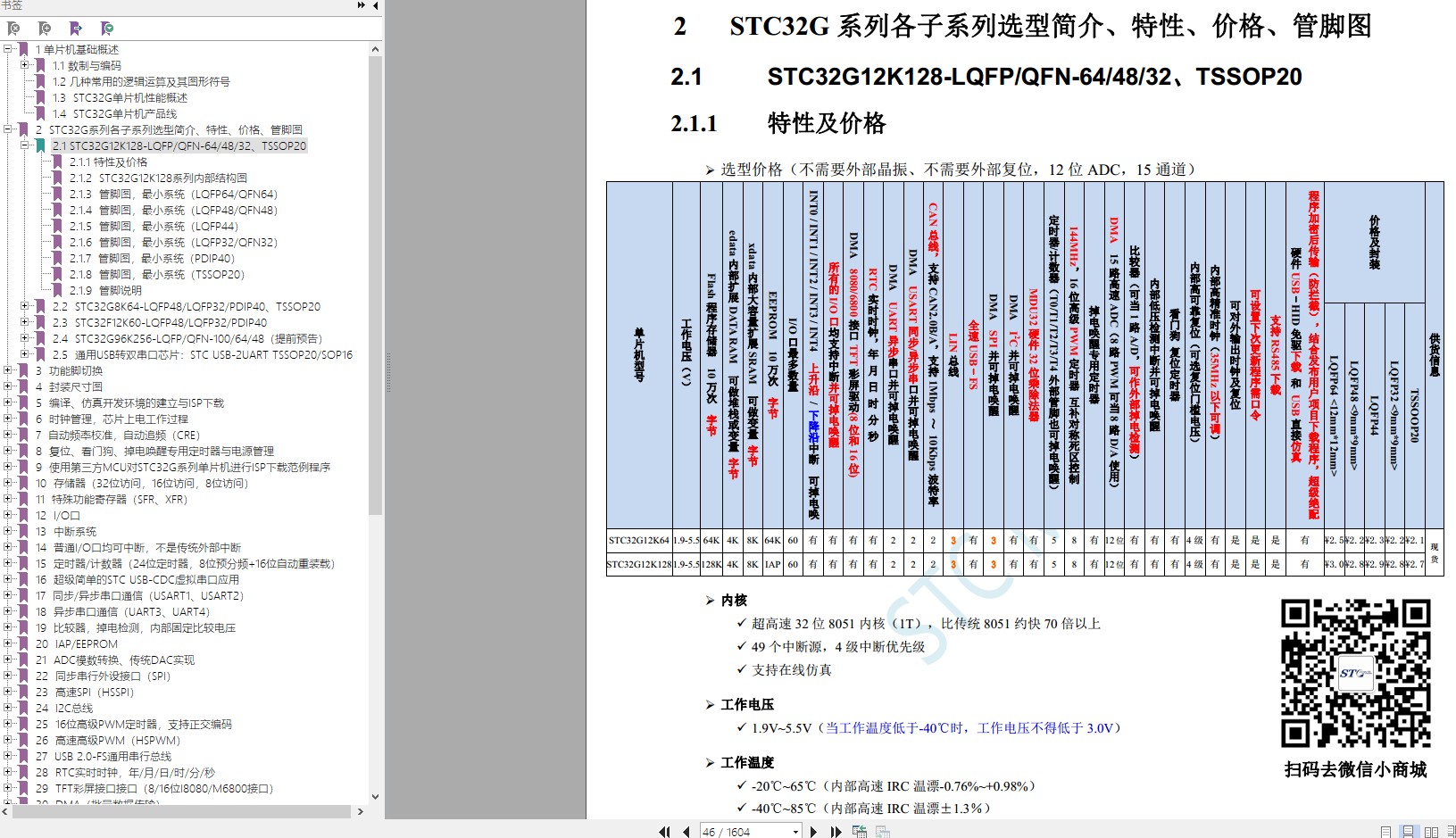
Task: Open bookmark 2.1.9 管脚说明
Action: point(105,290)
